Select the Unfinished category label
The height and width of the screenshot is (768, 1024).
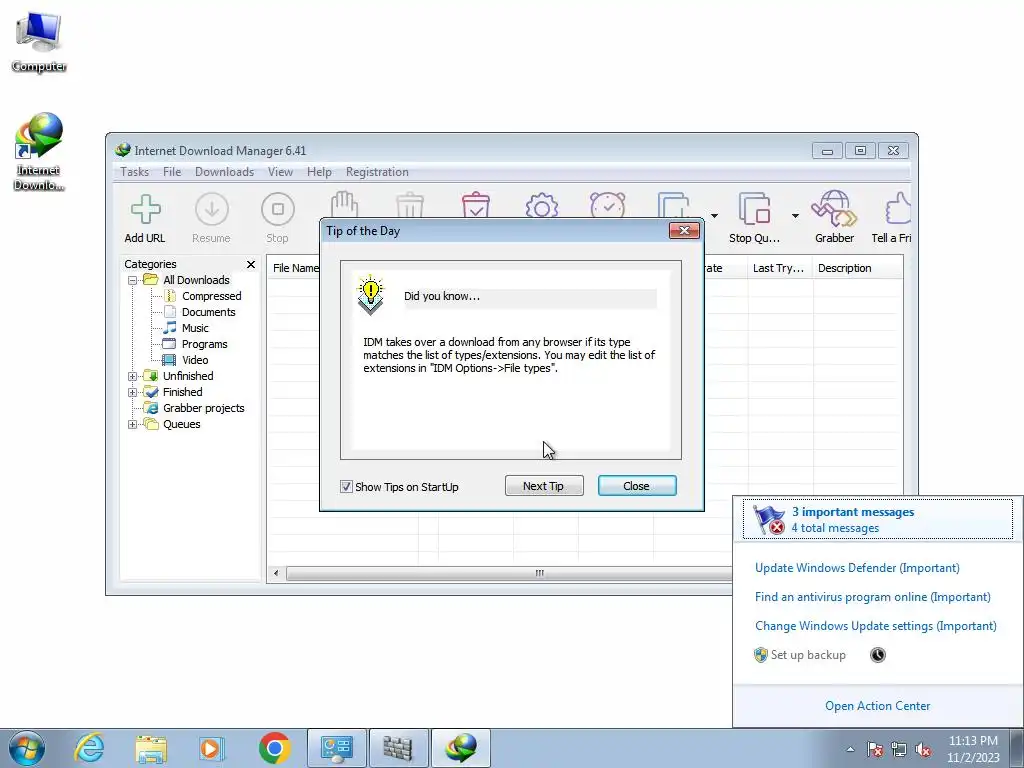(x=188, y=376)
